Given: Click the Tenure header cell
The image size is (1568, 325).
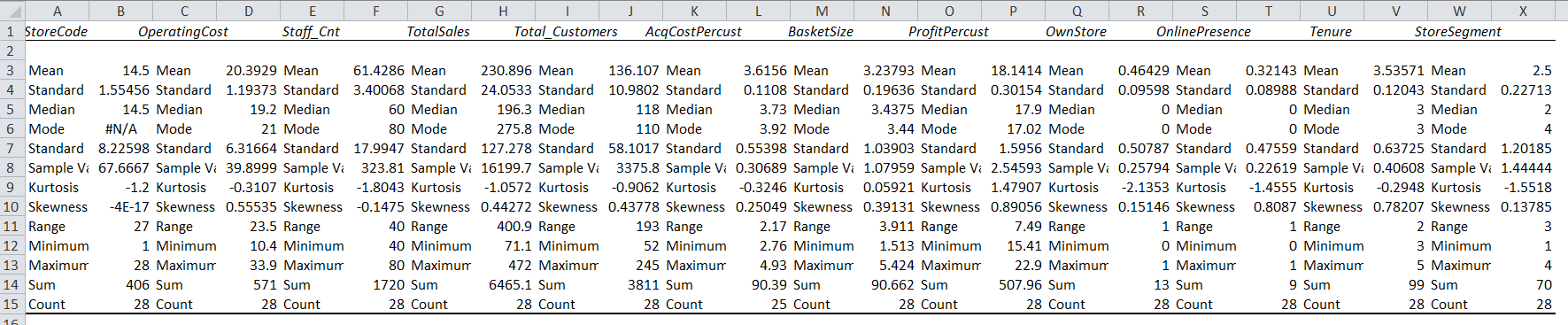Looking at the screenshot, I should (x=1331, y=31).
